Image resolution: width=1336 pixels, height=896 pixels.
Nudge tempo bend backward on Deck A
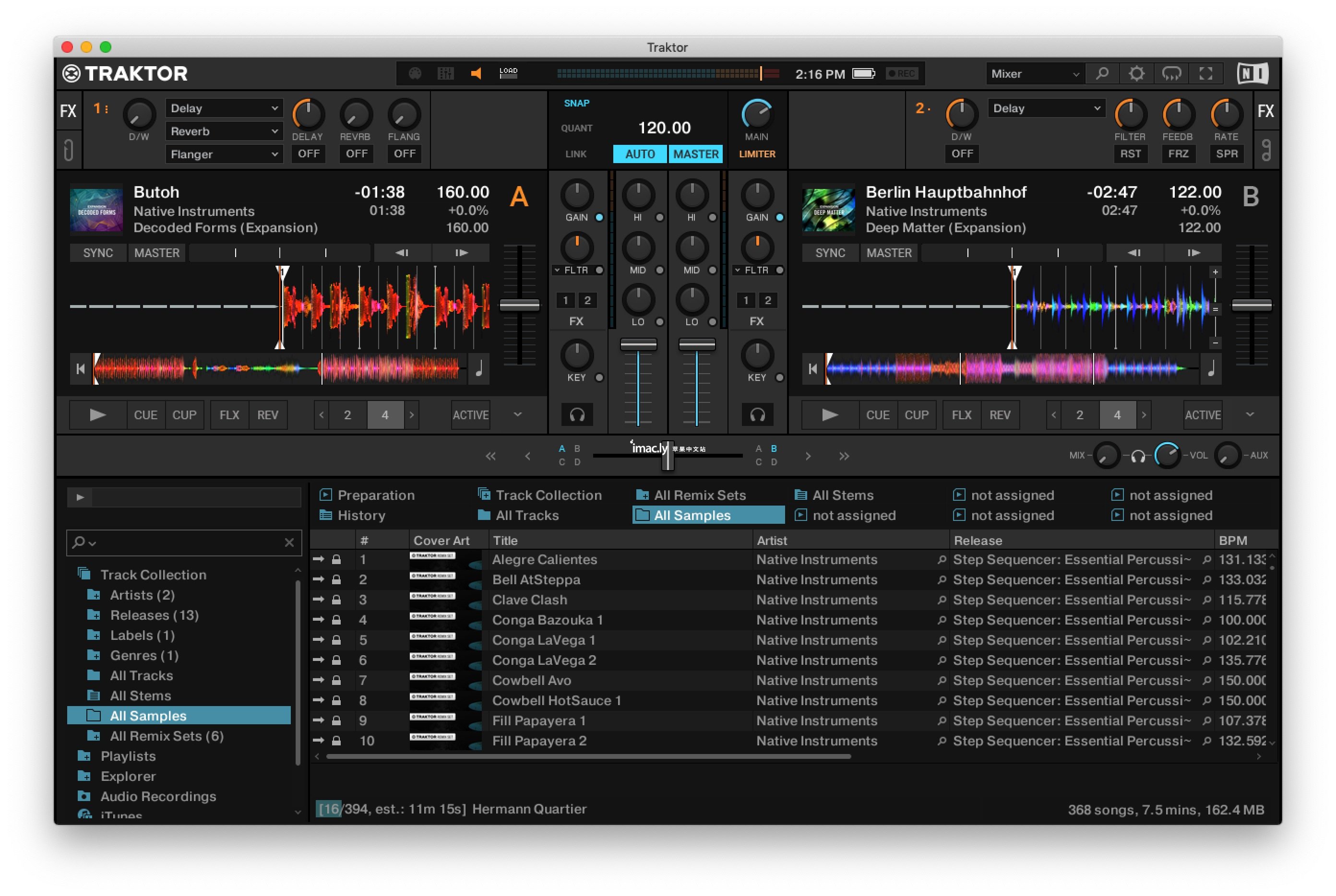tap(402, 253)
